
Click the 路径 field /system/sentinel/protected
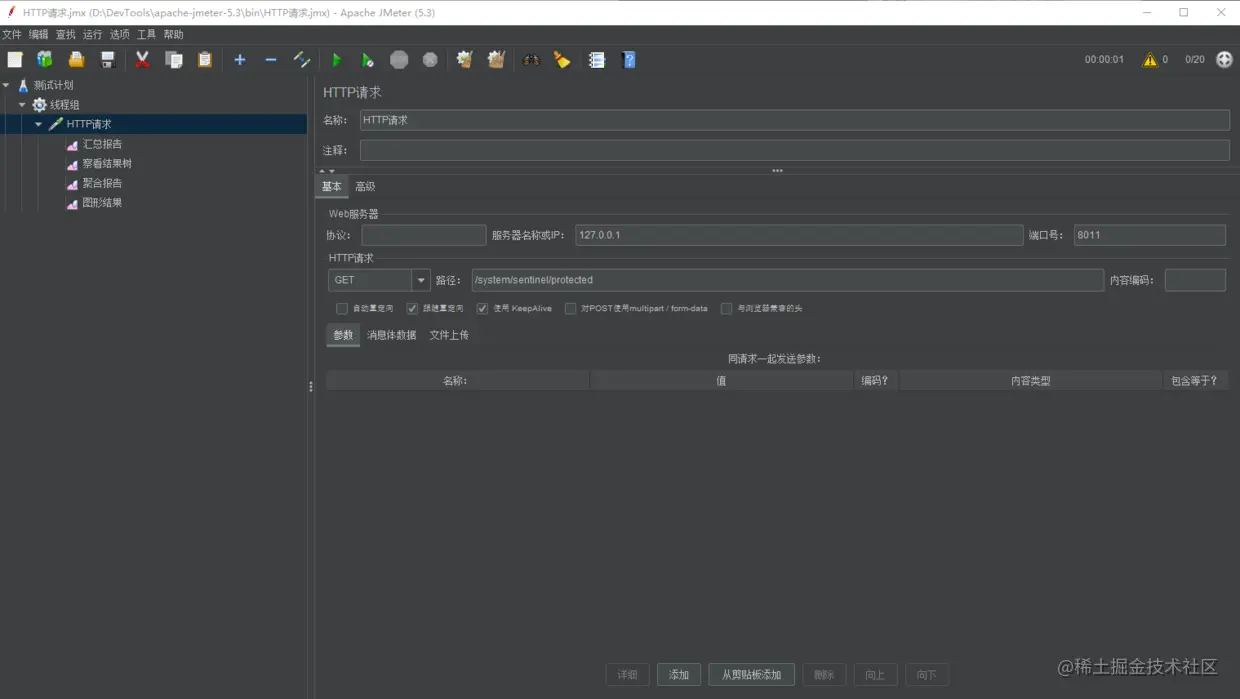pos(788,280)
